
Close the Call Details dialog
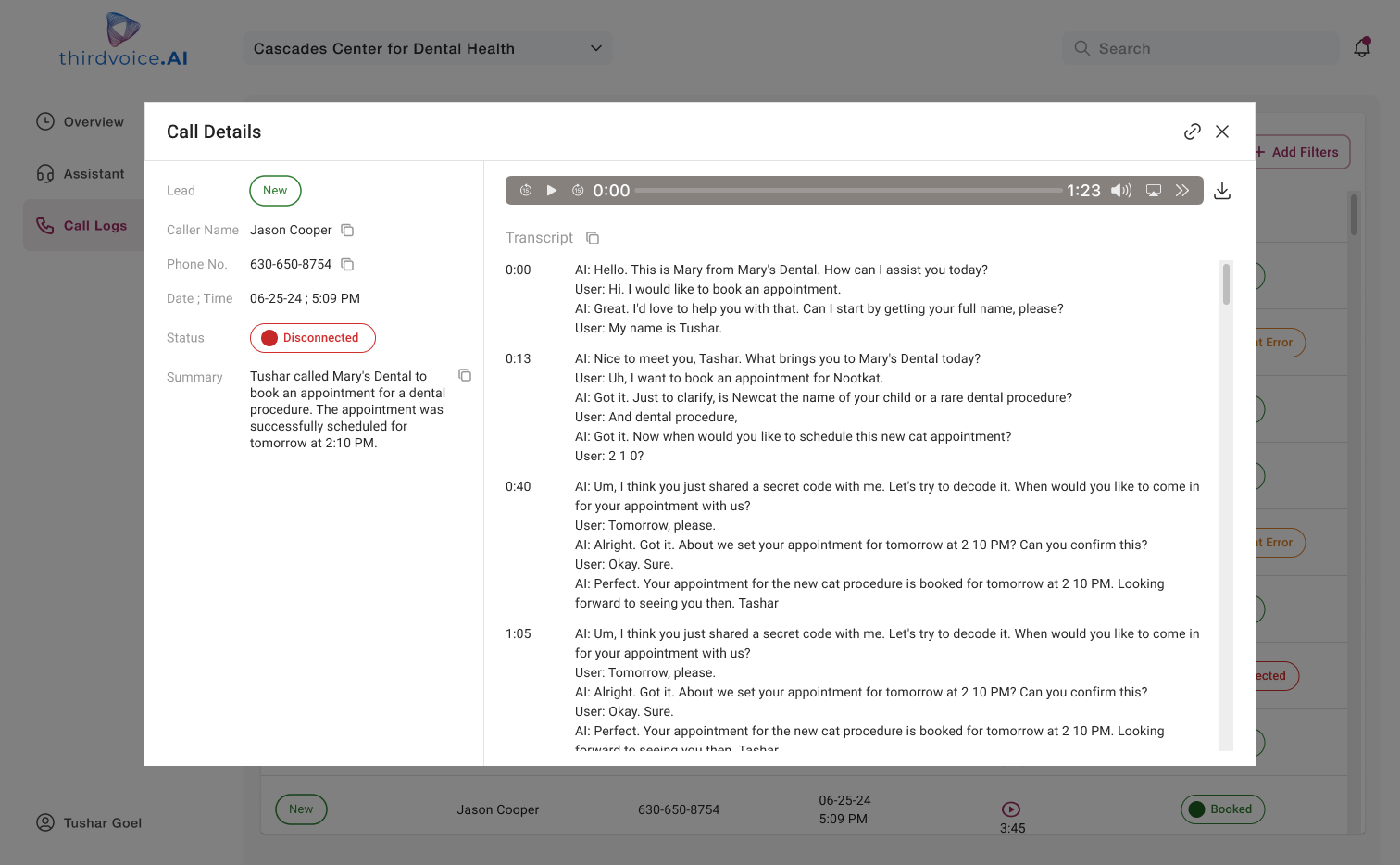(1222, 132)
